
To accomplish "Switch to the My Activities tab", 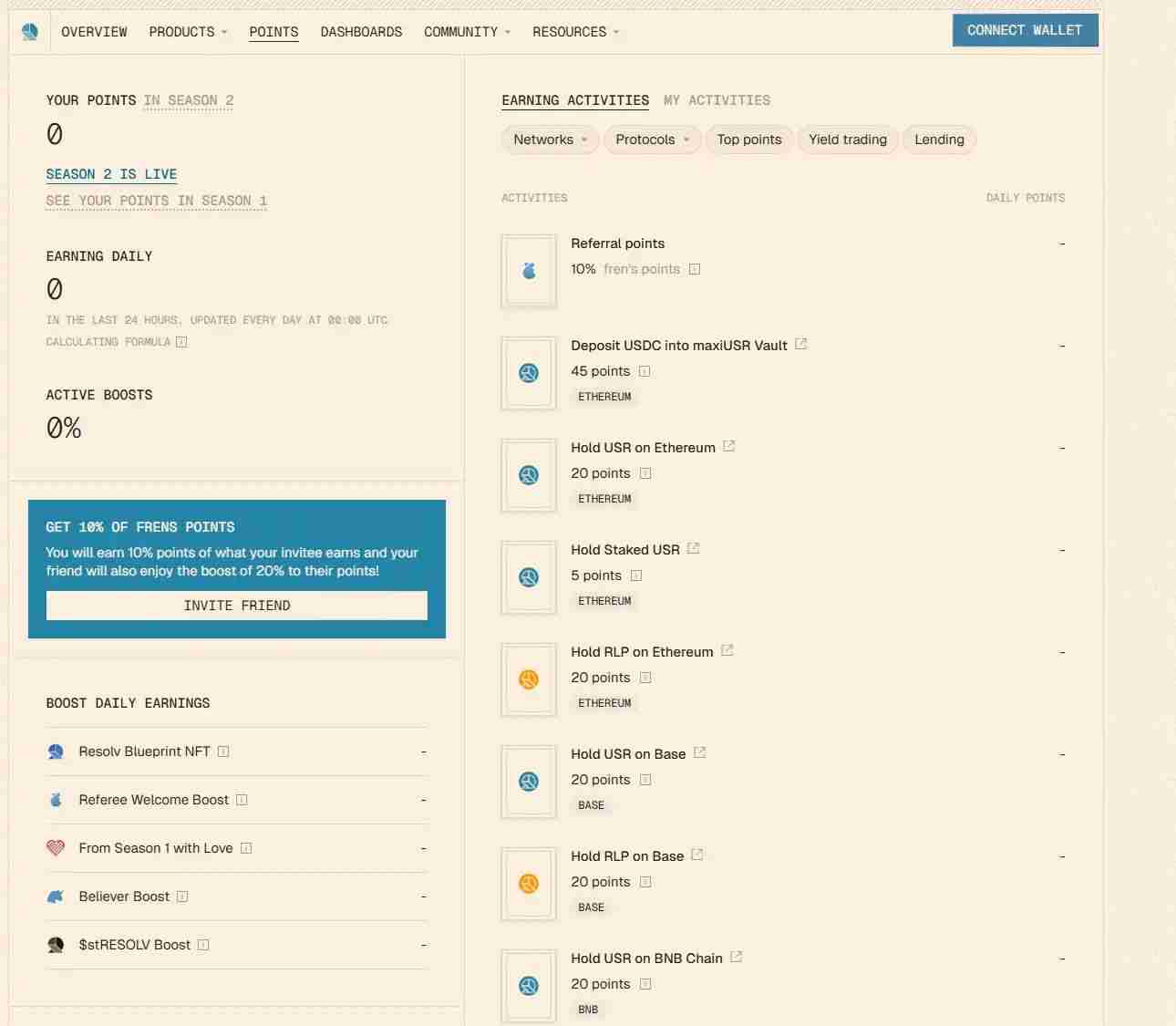I will (x=717, y=100).
